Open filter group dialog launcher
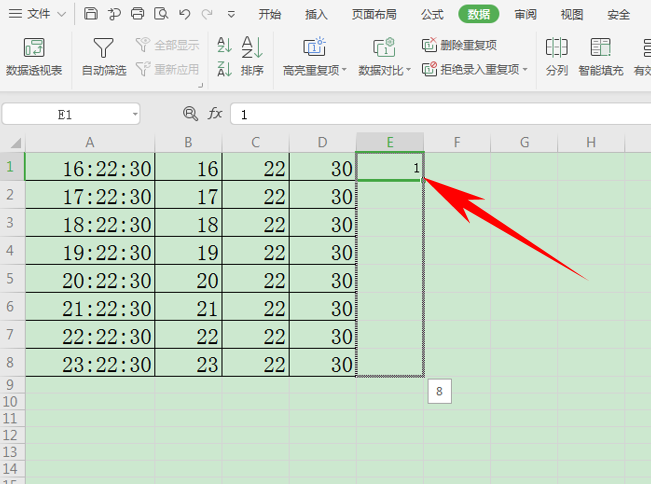Screen dimensions: 651x484 (201, 85)
